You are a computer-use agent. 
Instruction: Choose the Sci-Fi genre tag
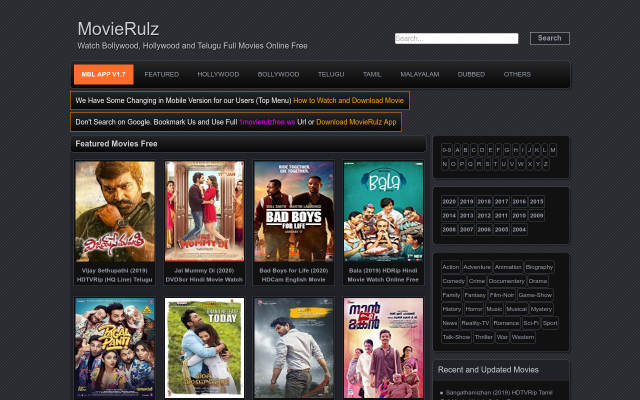tap(531, 323)
